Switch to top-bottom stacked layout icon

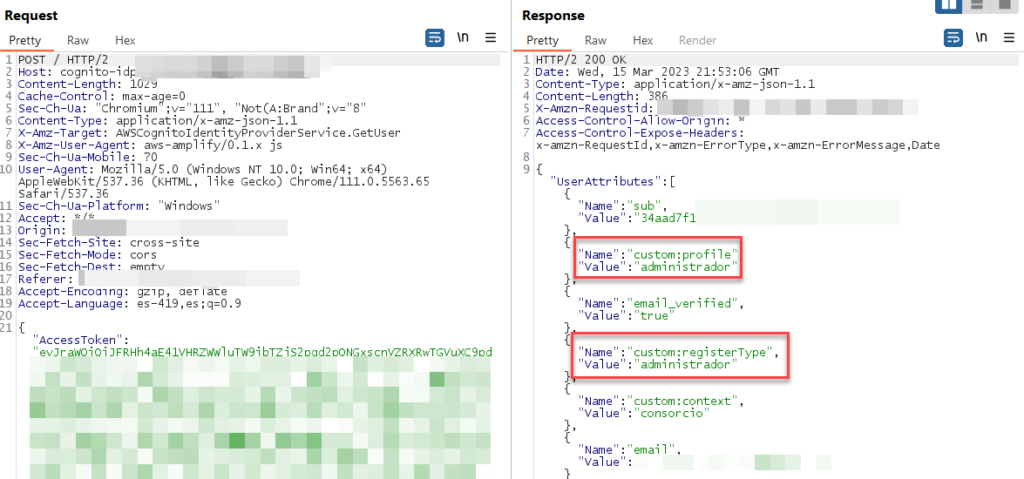point(977,5)
